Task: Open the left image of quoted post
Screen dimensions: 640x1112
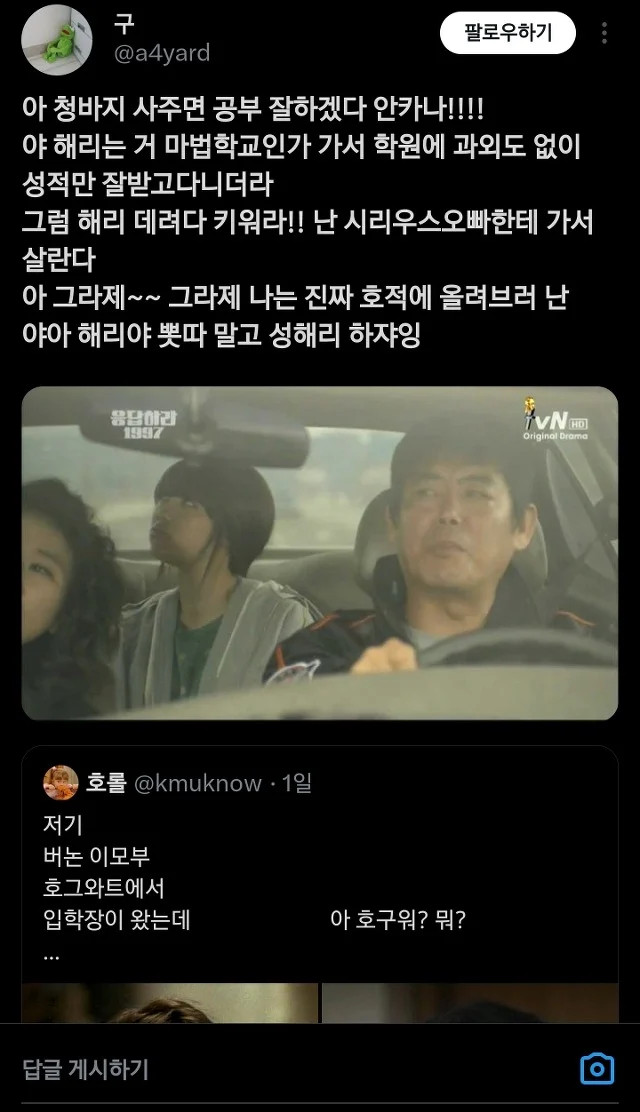Action: click(170, 1002)
